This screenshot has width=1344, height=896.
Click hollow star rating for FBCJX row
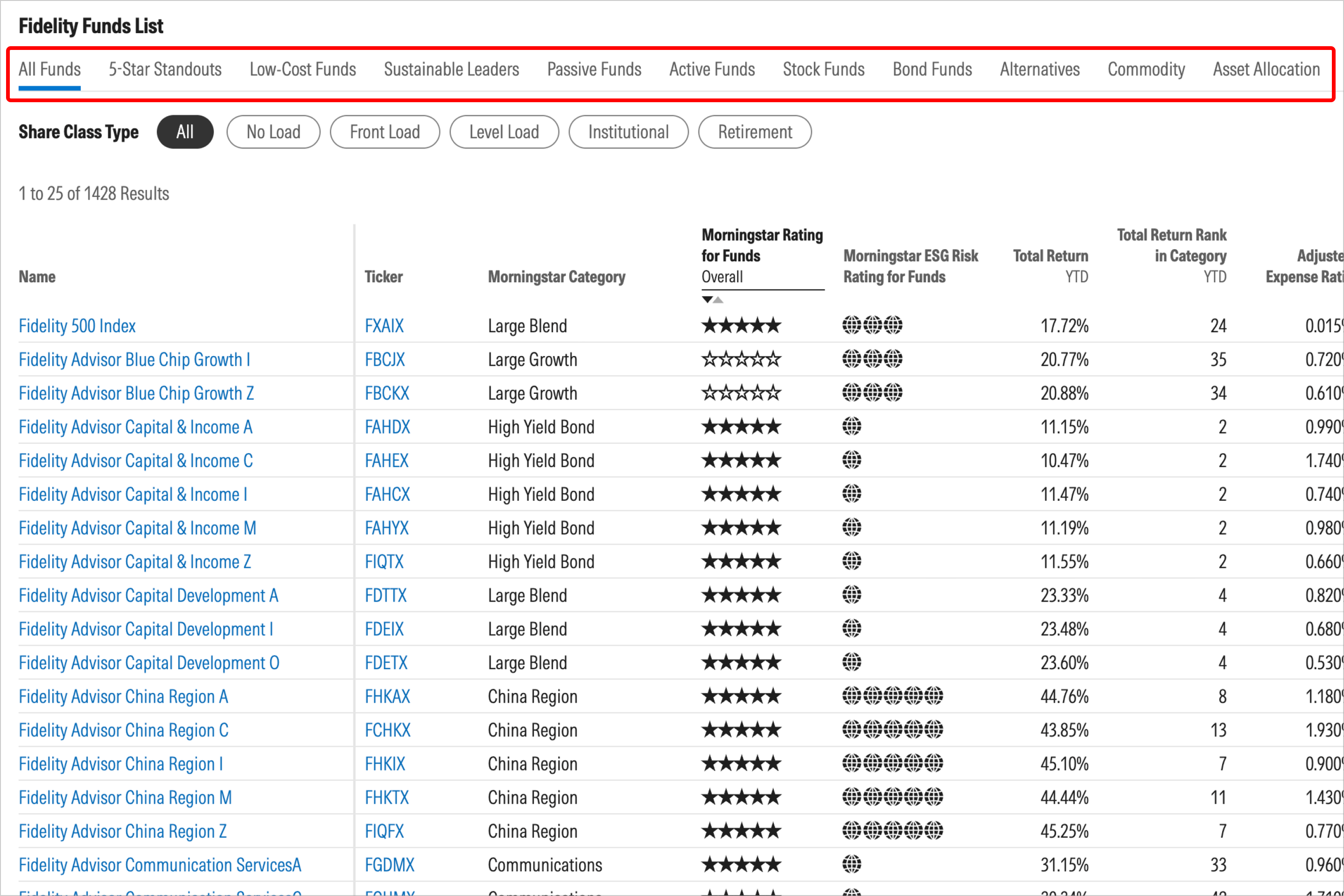pyautogui.click(x=741, y=359)
